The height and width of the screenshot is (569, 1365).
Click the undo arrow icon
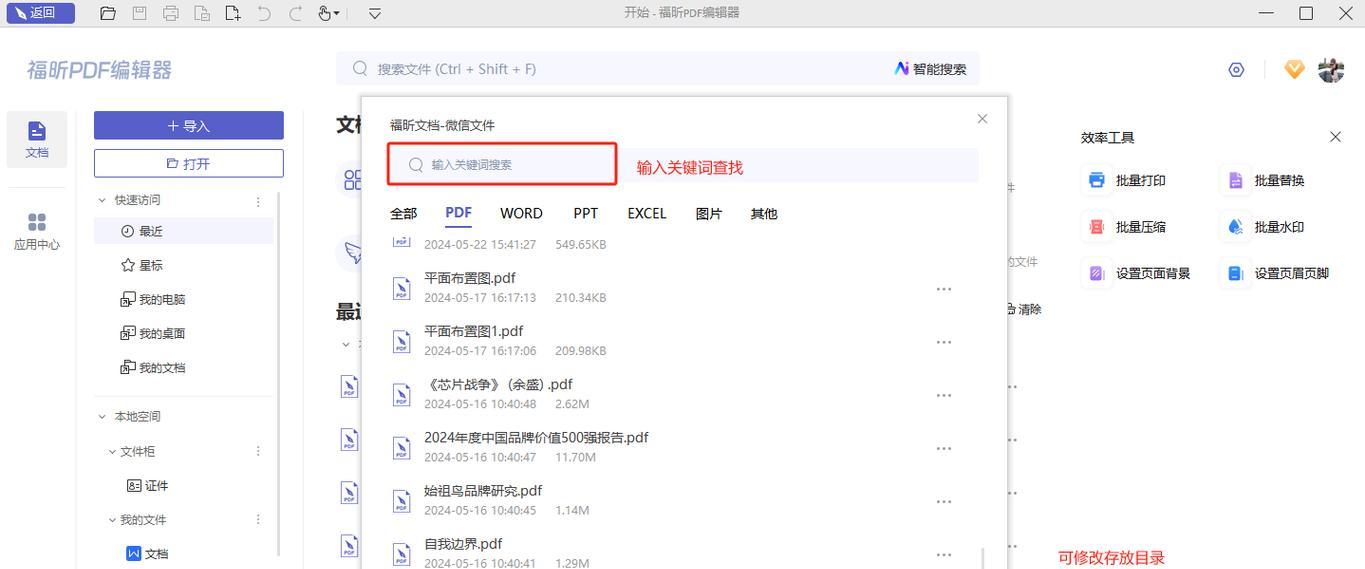coord(264,13)
